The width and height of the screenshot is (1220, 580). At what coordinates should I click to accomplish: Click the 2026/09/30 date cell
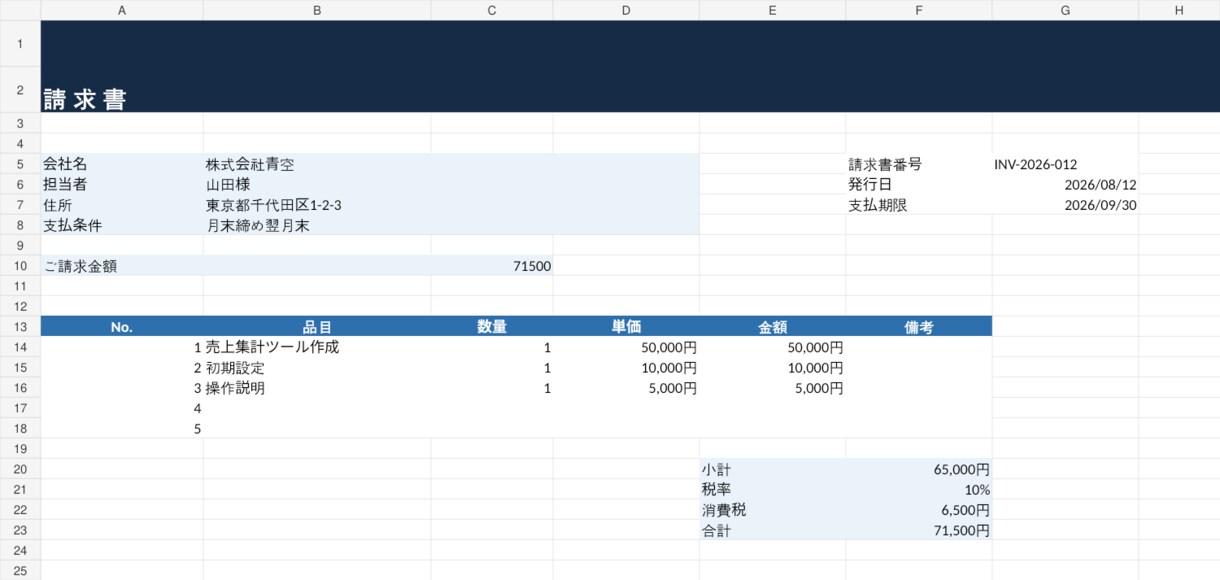[1065, 205]
